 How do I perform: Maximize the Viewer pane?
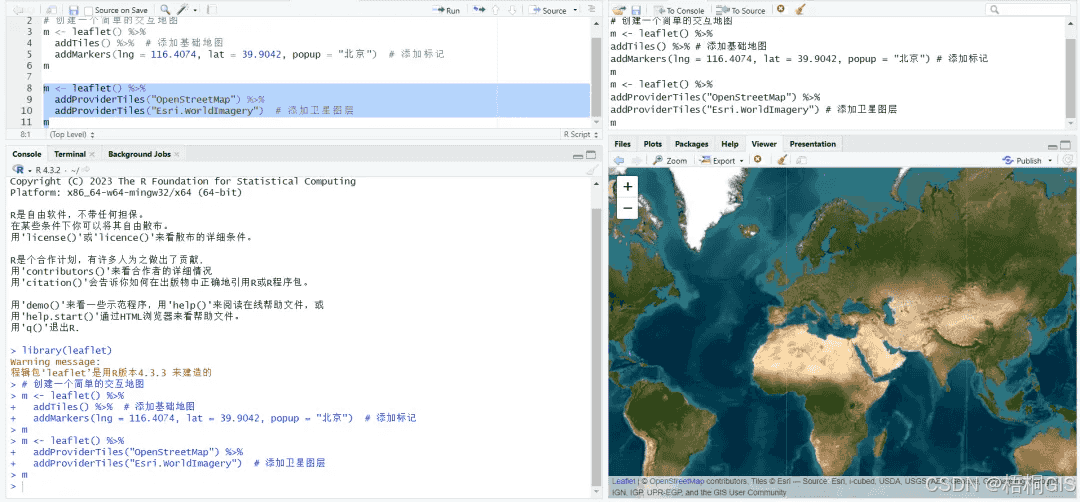(1066, 146)
